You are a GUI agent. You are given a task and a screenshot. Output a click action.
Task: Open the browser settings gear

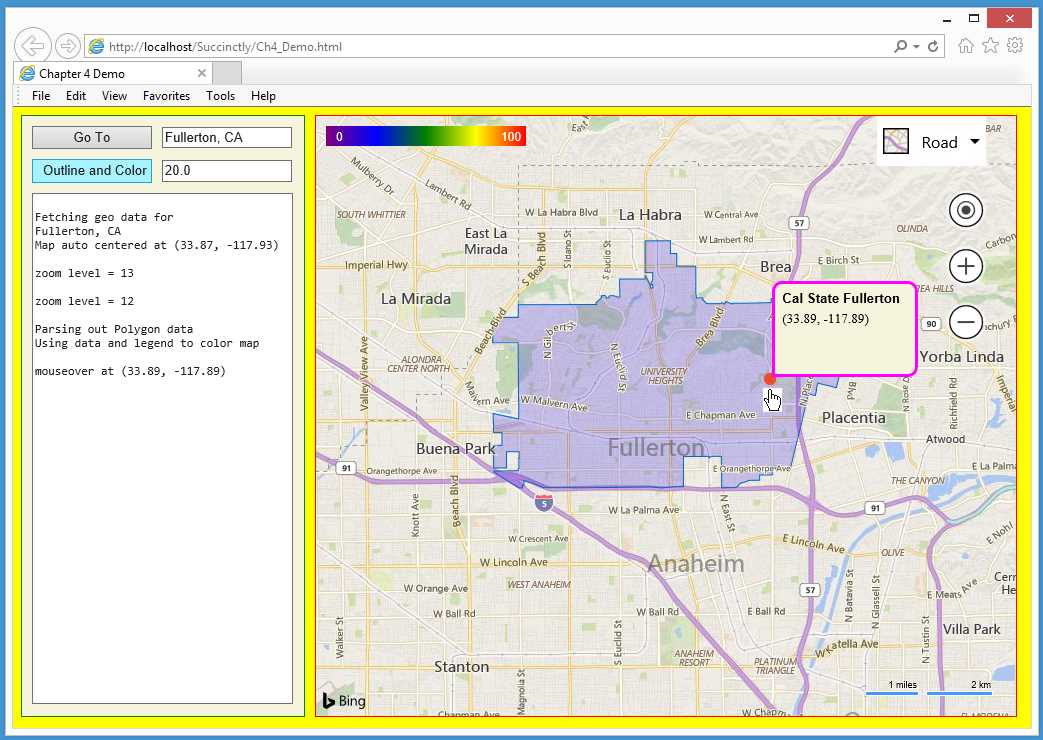coord(1015,45)
